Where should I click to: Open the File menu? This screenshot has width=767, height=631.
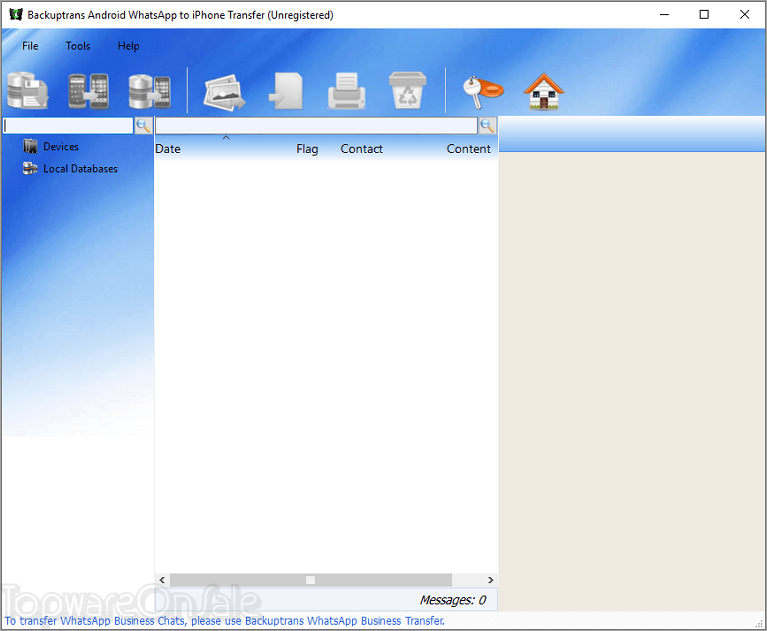[30, 46]
